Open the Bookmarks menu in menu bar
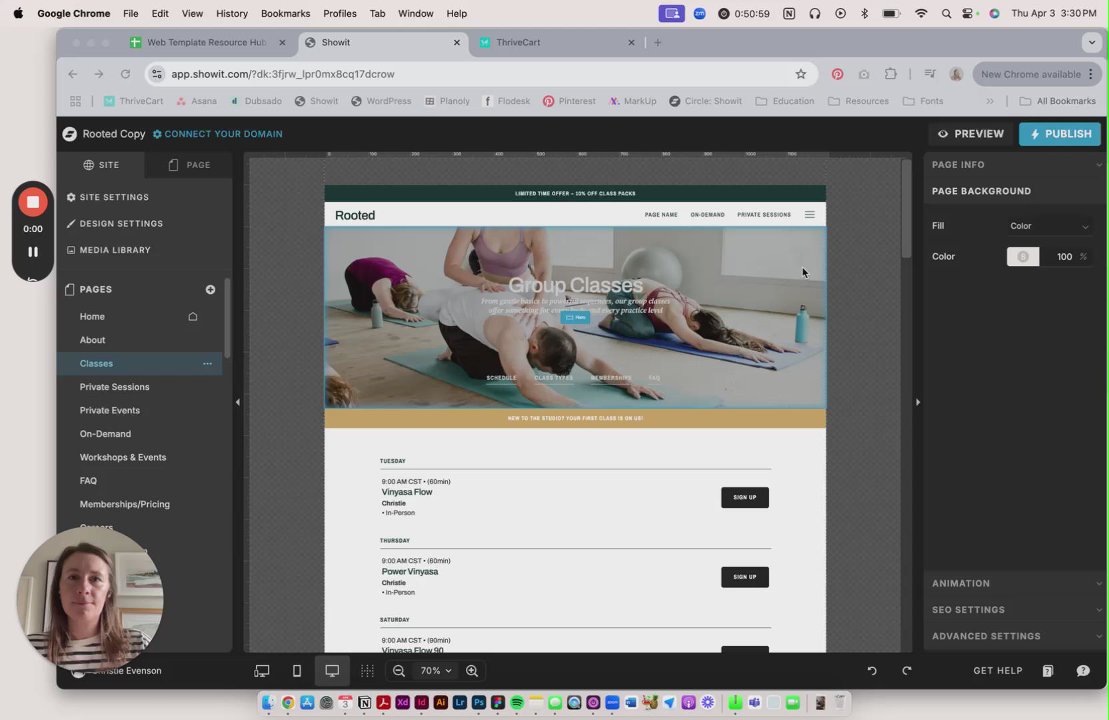Viewport: 1109px width, 720px height. pyautogui.click(x=285, y=13)
